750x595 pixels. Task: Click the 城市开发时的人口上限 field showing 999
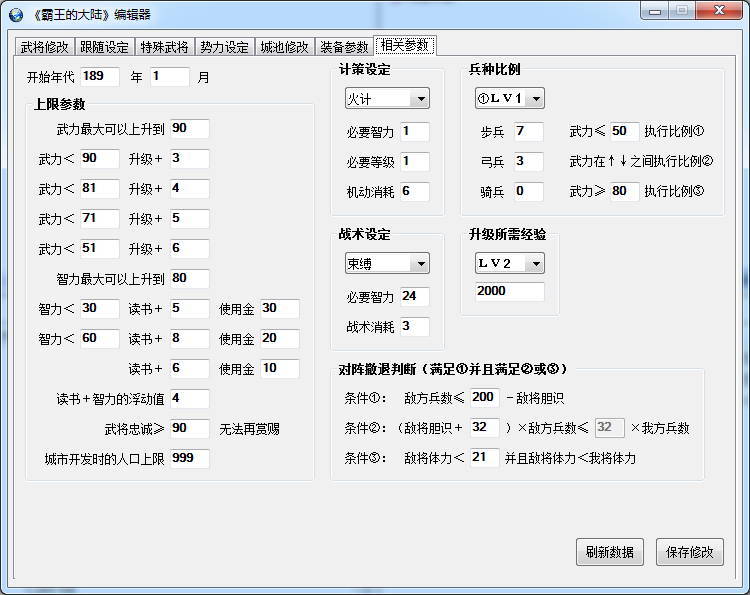189,459
